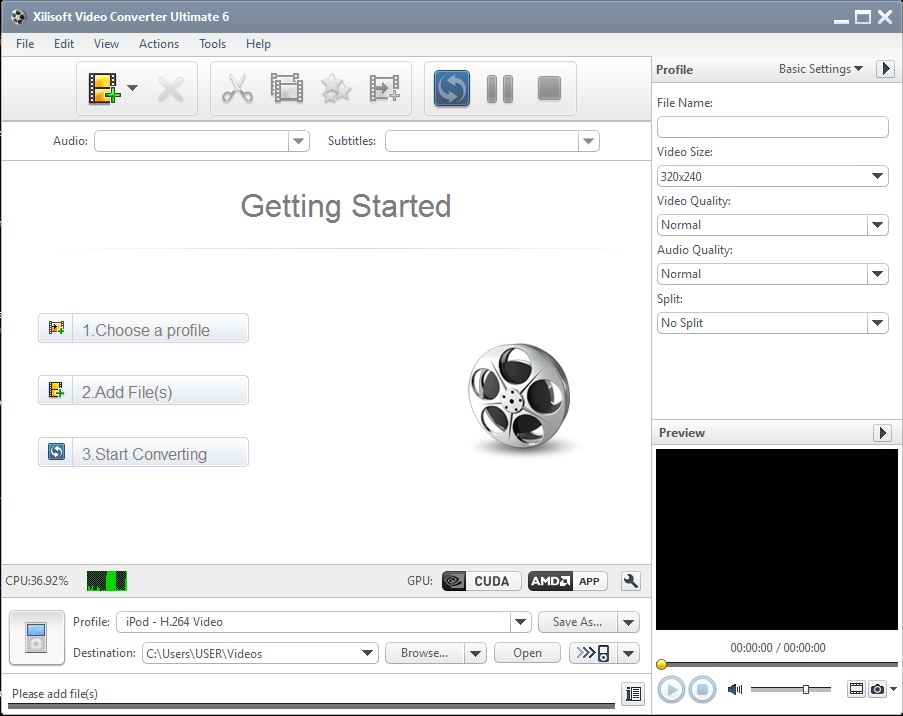Click the Save As button
Screen dimensions: 903x716
coord(581,622)
